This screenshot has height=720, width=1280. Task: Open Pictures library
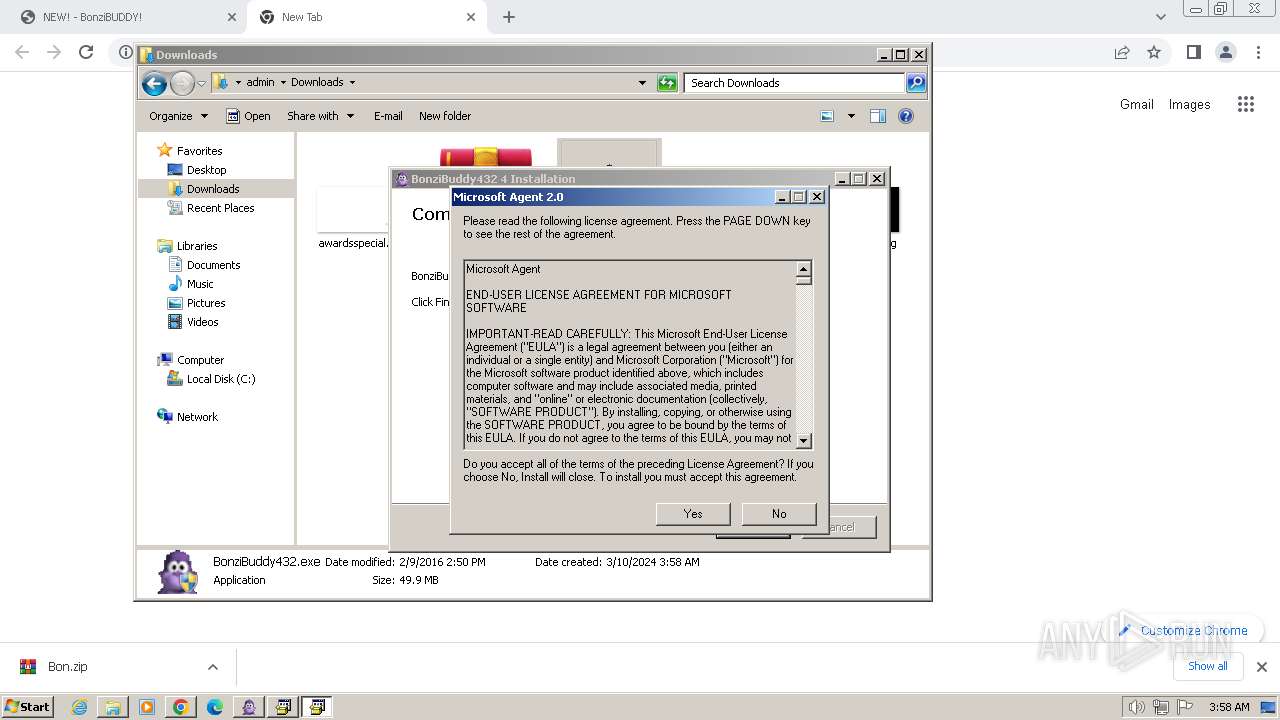206,303
